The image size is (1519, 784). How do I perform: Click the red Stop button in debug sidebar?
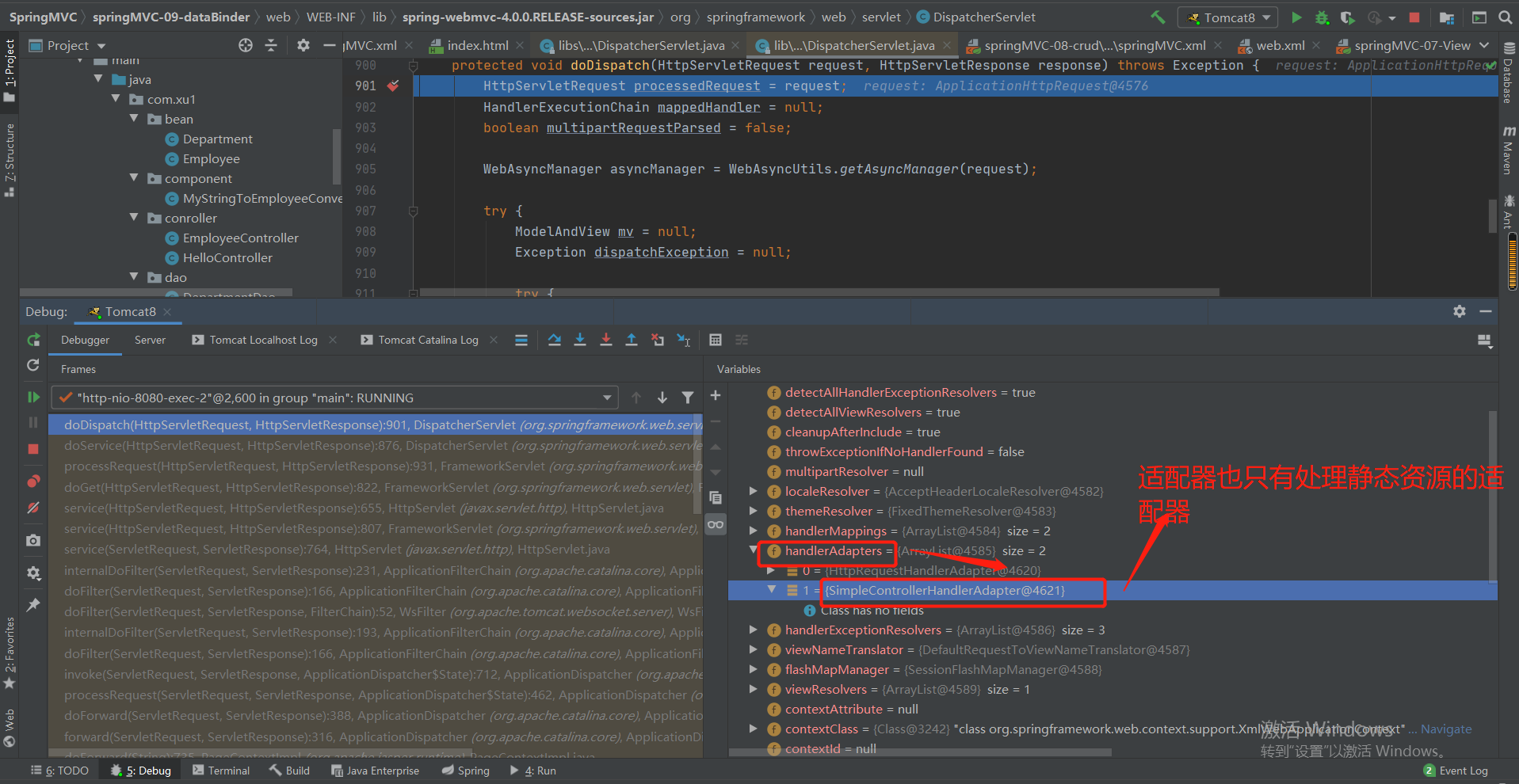(x=33, y=449)
